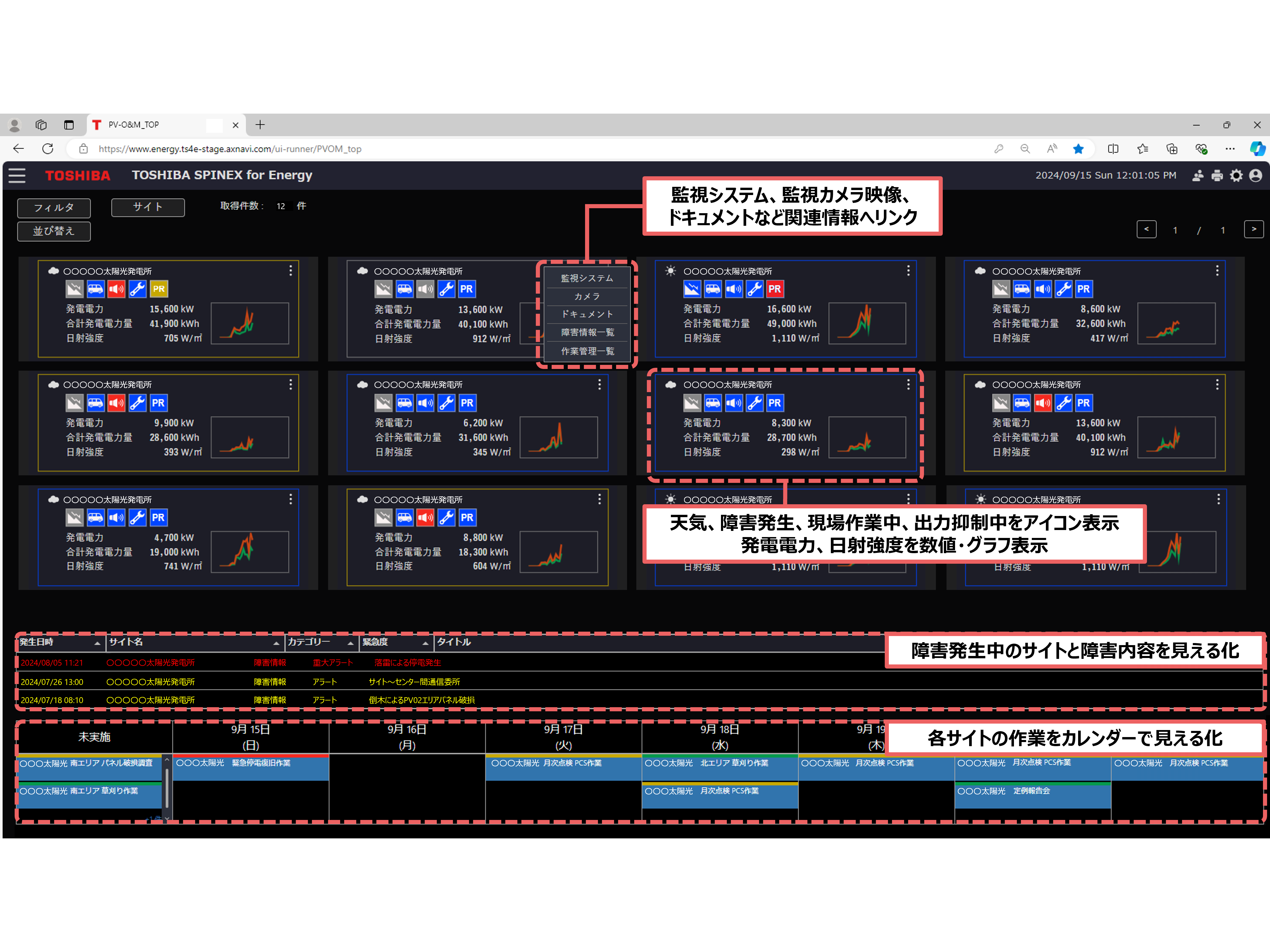1270x952 pixels.
Task: Open the 北エリア 草刈り作業 calendar task
Action: point(720,768)
